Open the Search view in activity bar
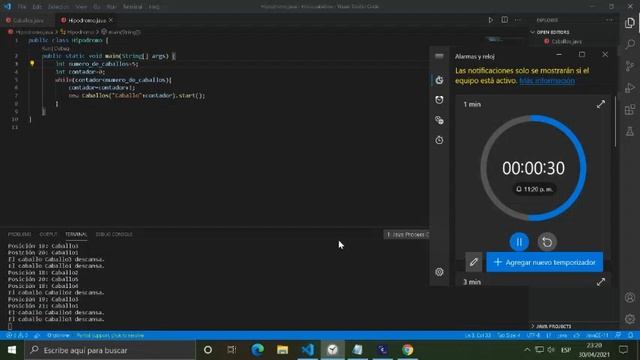The height and width of the screenshot is (360, 640). tap(630, 44)
